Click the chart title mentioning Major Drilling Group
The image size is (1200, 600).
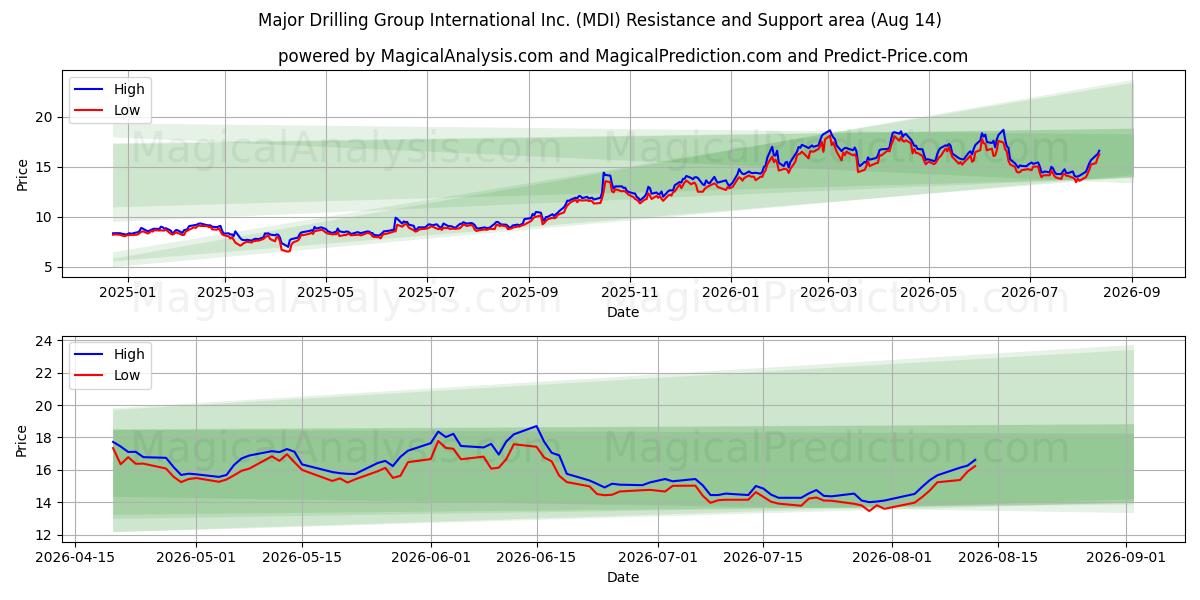click(x=600, y=20)
